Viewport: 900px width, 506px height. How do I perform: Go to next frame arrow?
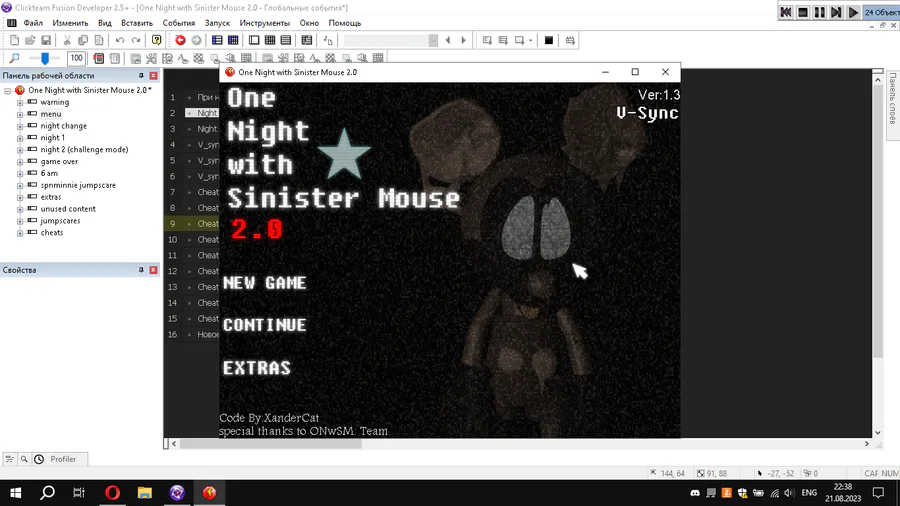464,40
